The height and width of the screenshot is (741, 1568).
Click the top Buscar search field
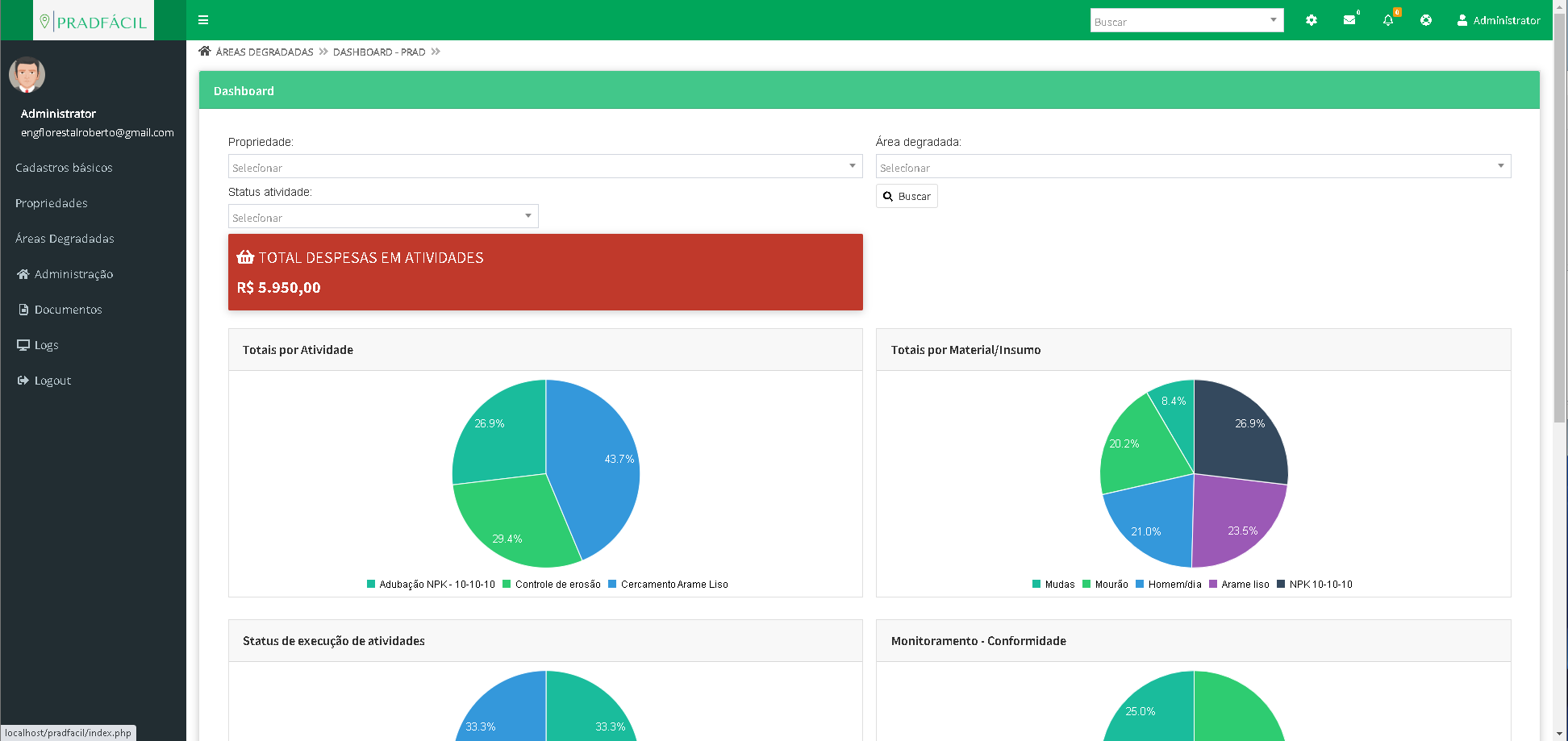(1178, 21)
